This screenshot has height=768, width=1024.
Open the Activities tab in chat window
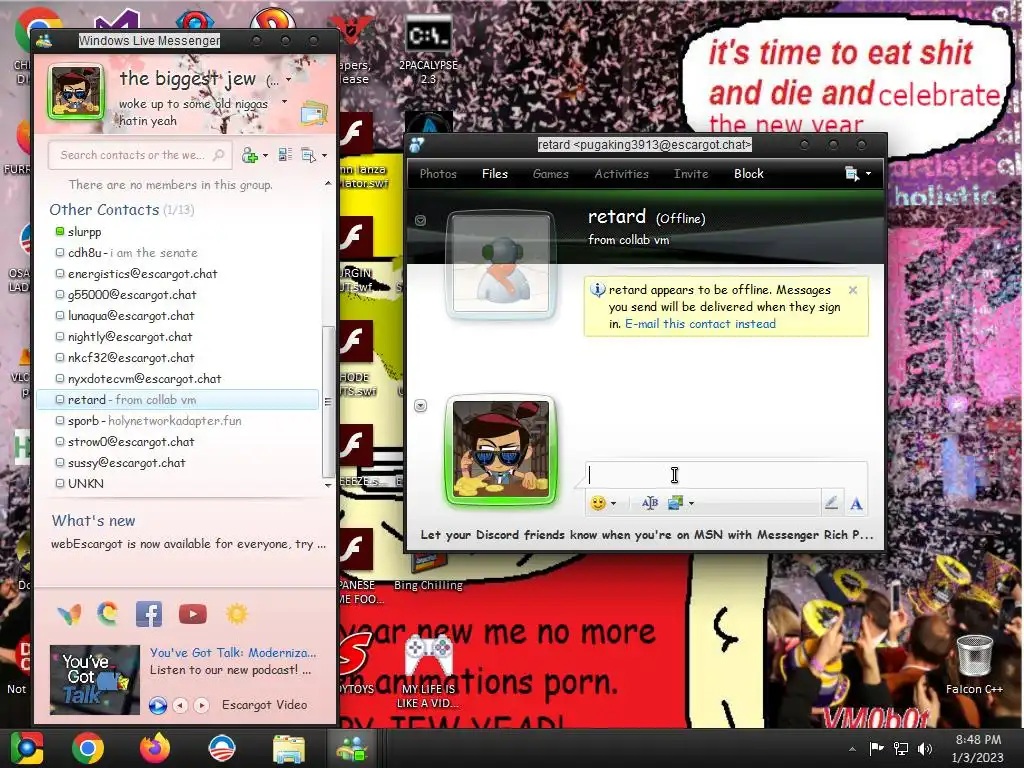(x=621, y=174)
